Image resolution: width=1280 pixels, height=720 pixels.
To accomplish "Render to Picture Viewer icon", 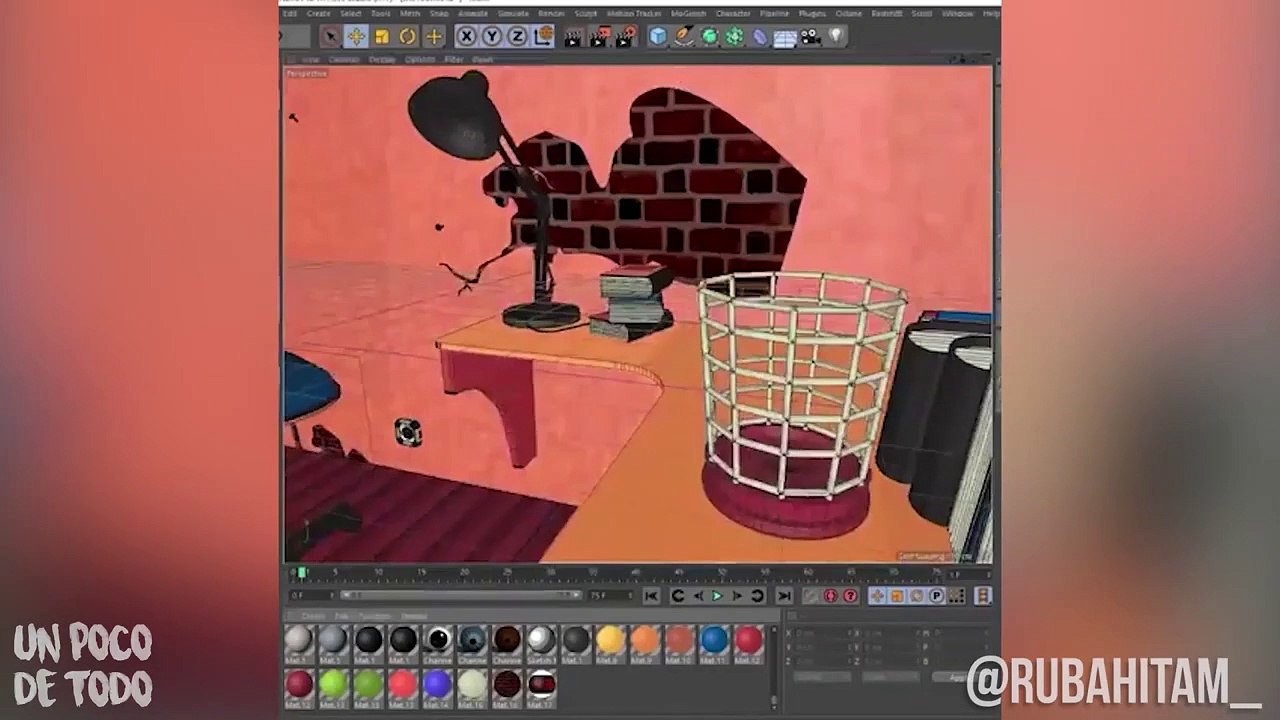I will point(599,37).
